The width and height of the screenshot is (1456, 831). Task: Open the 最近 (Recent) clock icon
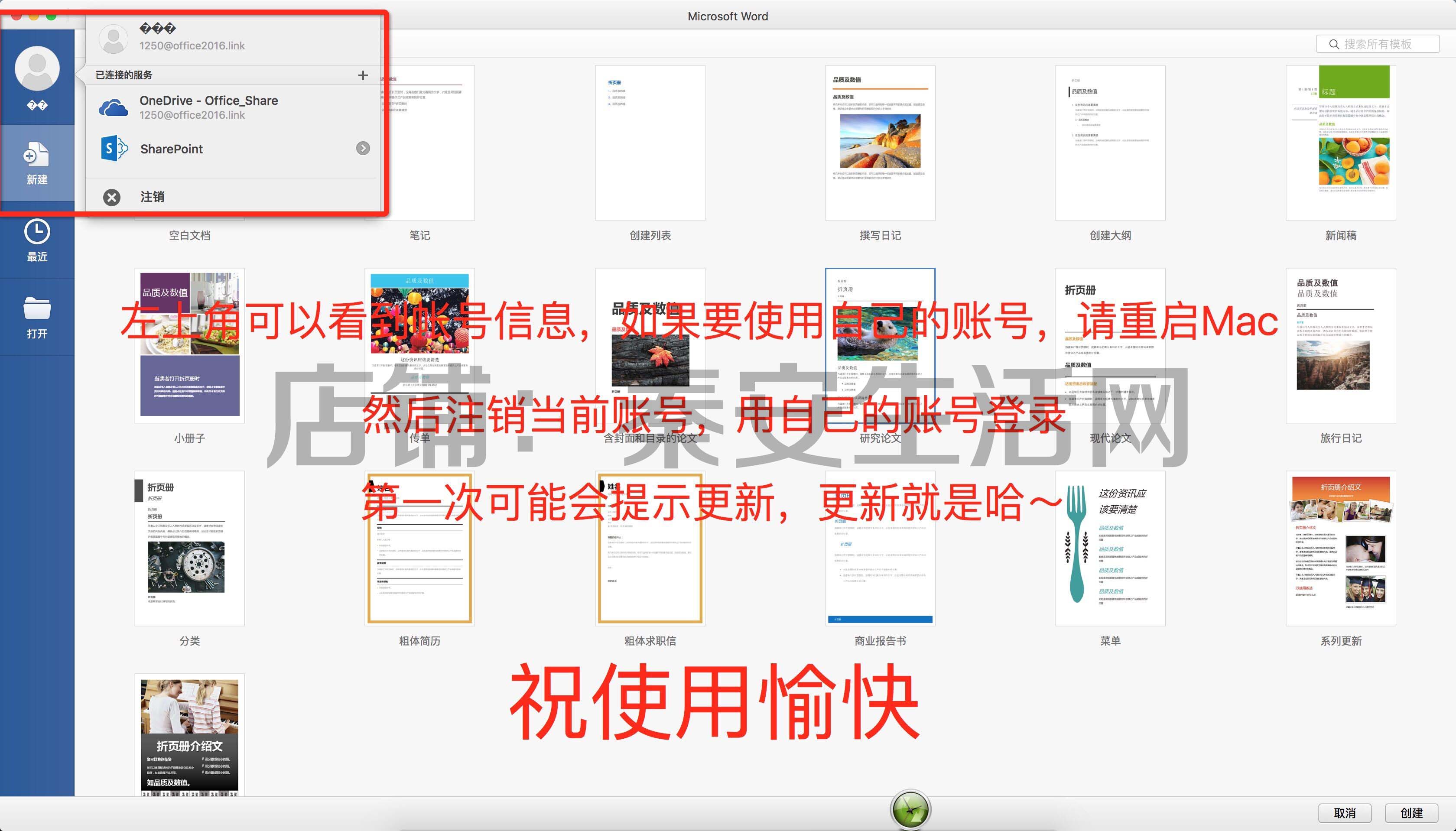click(37, 231)
